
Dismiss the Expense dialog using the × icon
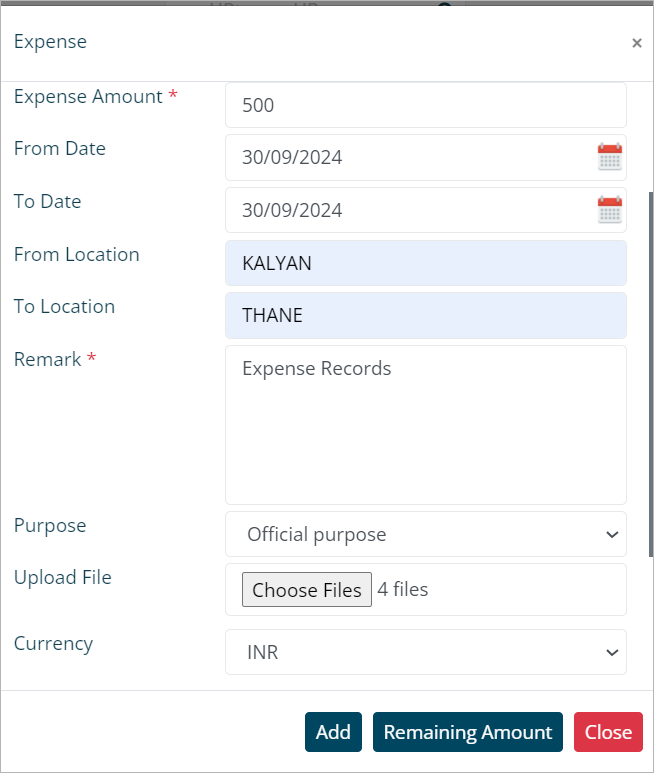[636, 43]
